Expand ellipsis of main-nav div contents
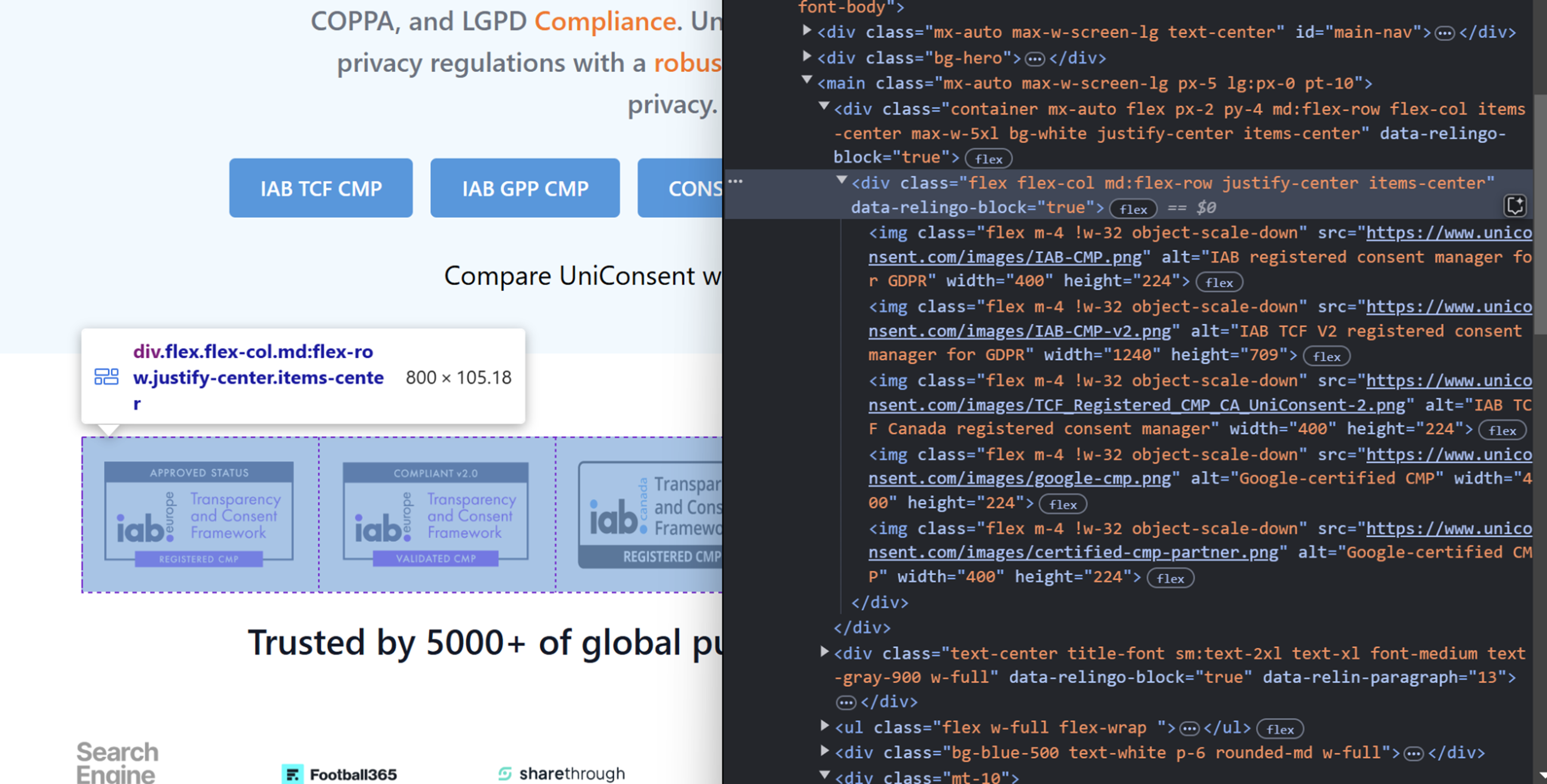The height and width of the screenshot is (784, 1547). 1445,34
